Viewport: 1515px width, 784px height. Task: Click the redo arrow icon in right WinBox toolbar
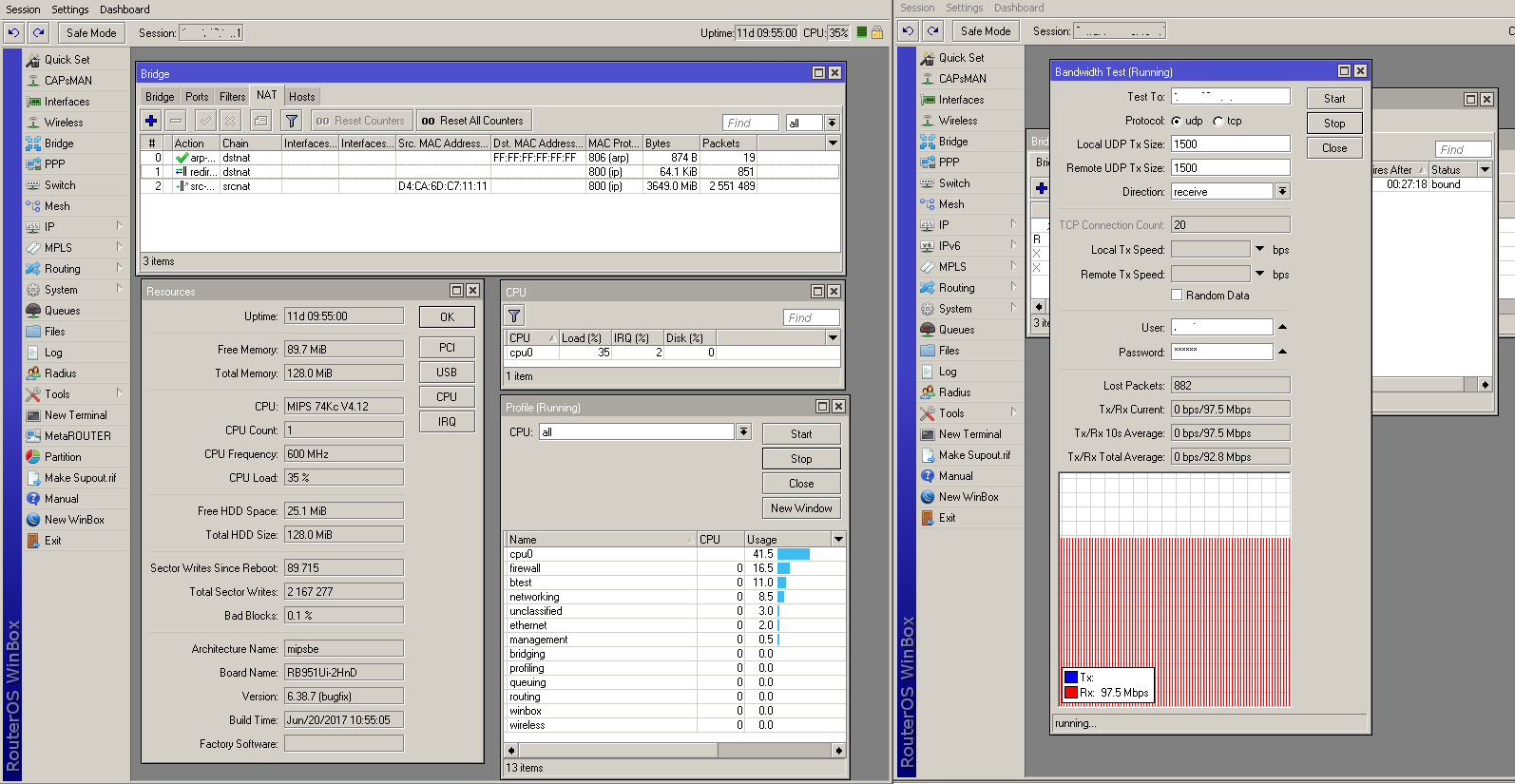tap(933, 30)
